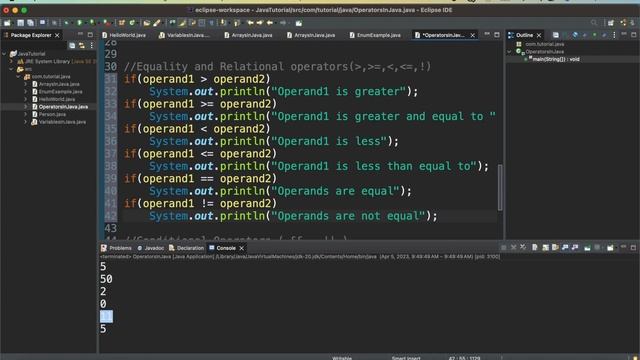Image resolution: width=640 pixels, height=360 pixels.
Task: Expand the JRE System Library node
Action: [11, 61]
